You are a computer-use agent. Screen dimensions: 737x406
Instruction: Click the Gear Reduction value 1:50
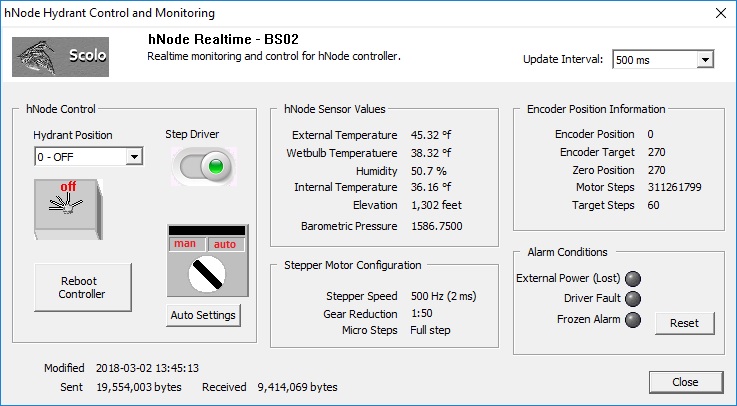(x=422, y=313)
